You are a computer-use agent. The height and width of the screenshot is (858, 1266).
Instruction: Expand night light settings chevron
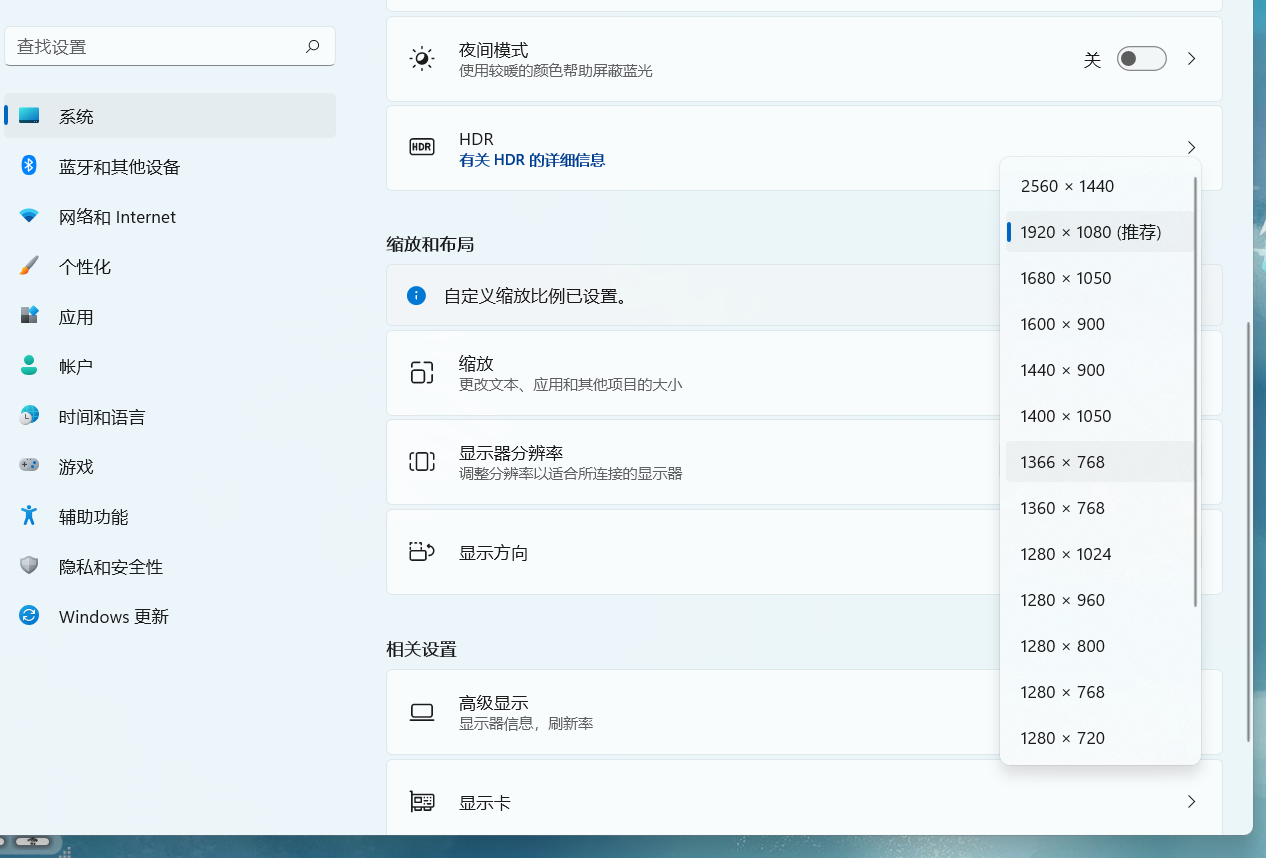[x=1192, y=59]
